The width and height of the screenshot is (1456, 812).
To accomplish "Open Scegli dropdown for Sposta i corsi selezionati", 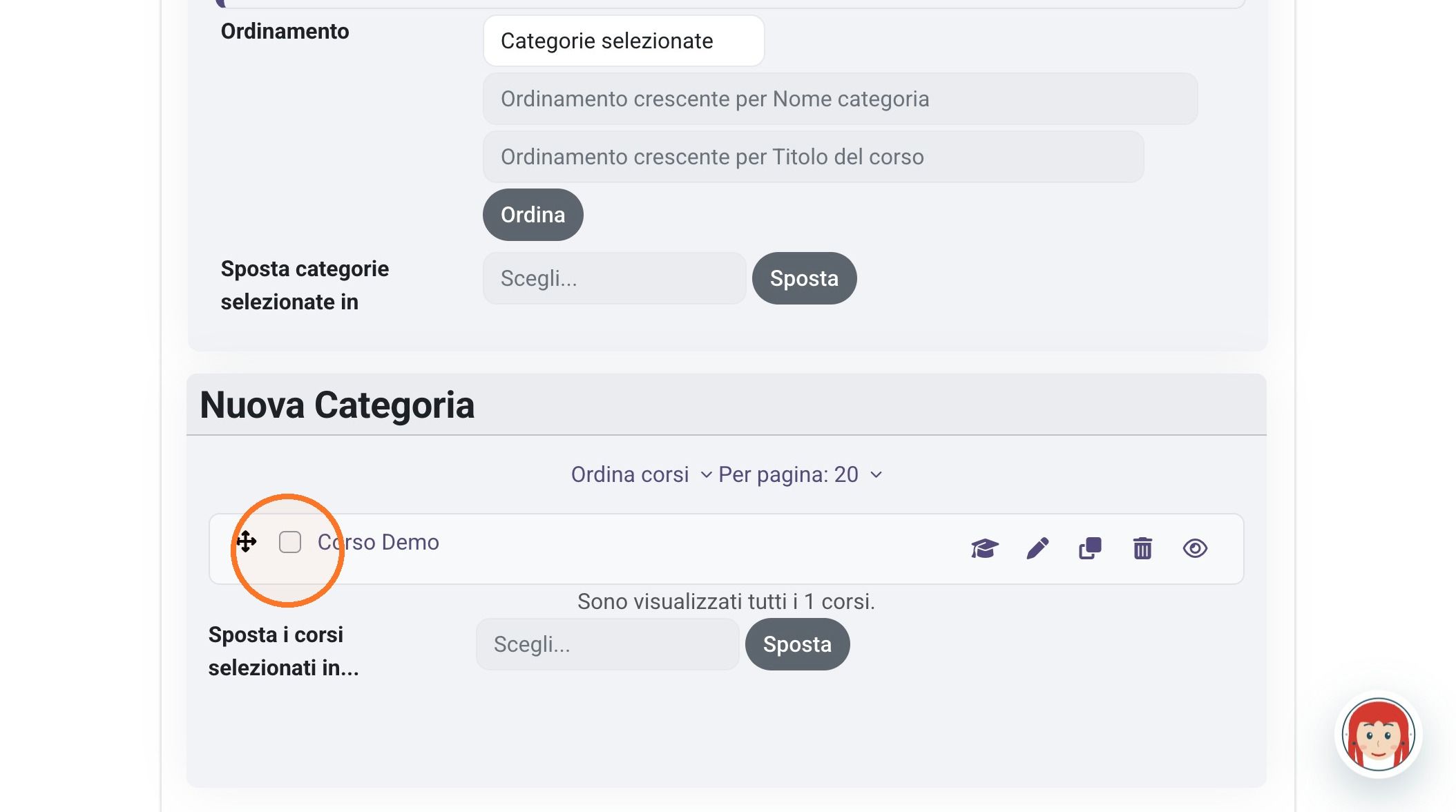I will coord(607,644).
